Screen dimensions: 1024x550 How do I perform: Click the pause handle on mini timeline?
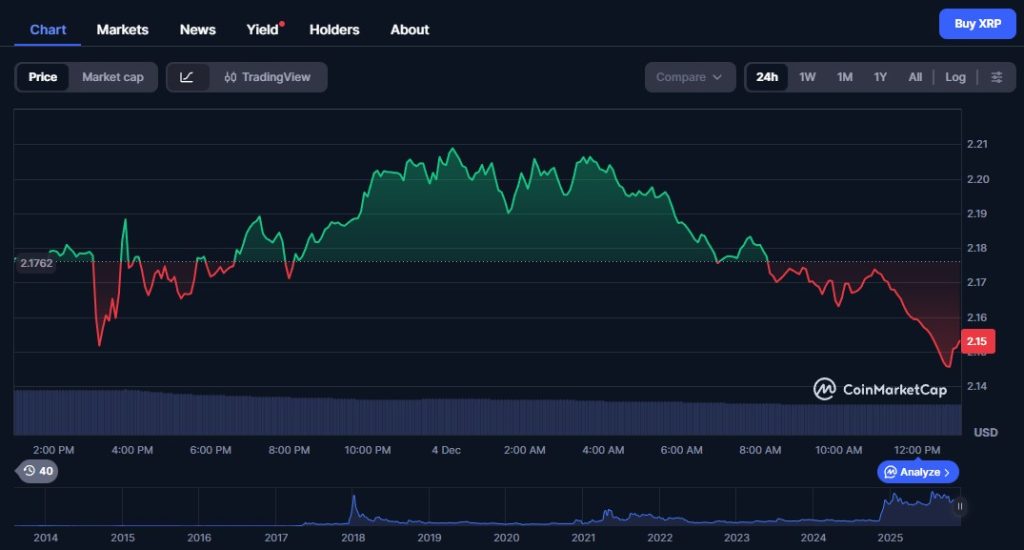960,506
